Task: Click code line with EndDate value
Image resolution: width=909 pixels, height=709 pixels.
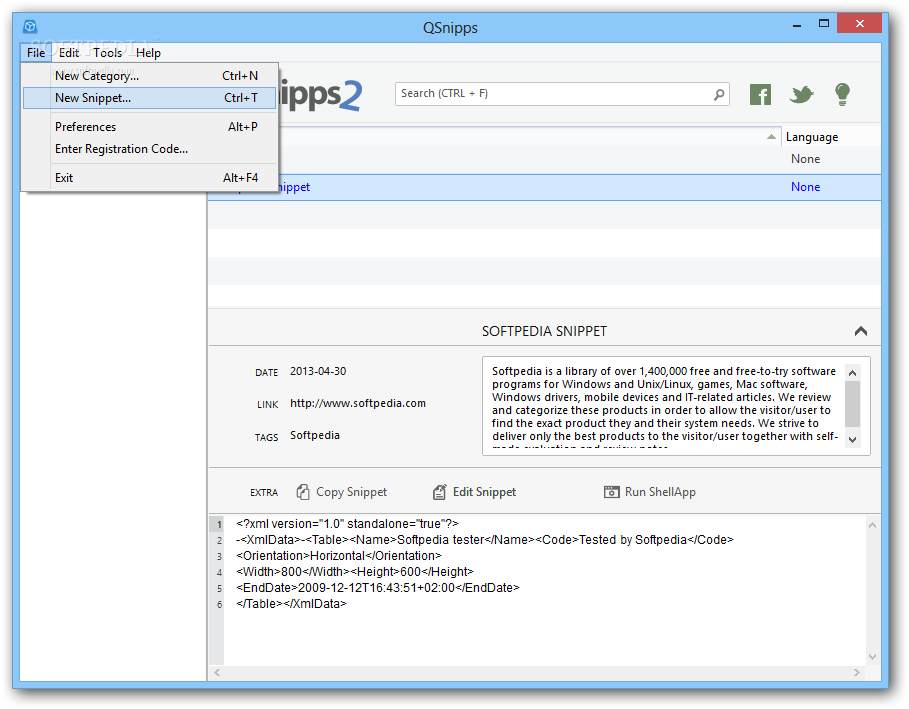Action: [377, 588]
